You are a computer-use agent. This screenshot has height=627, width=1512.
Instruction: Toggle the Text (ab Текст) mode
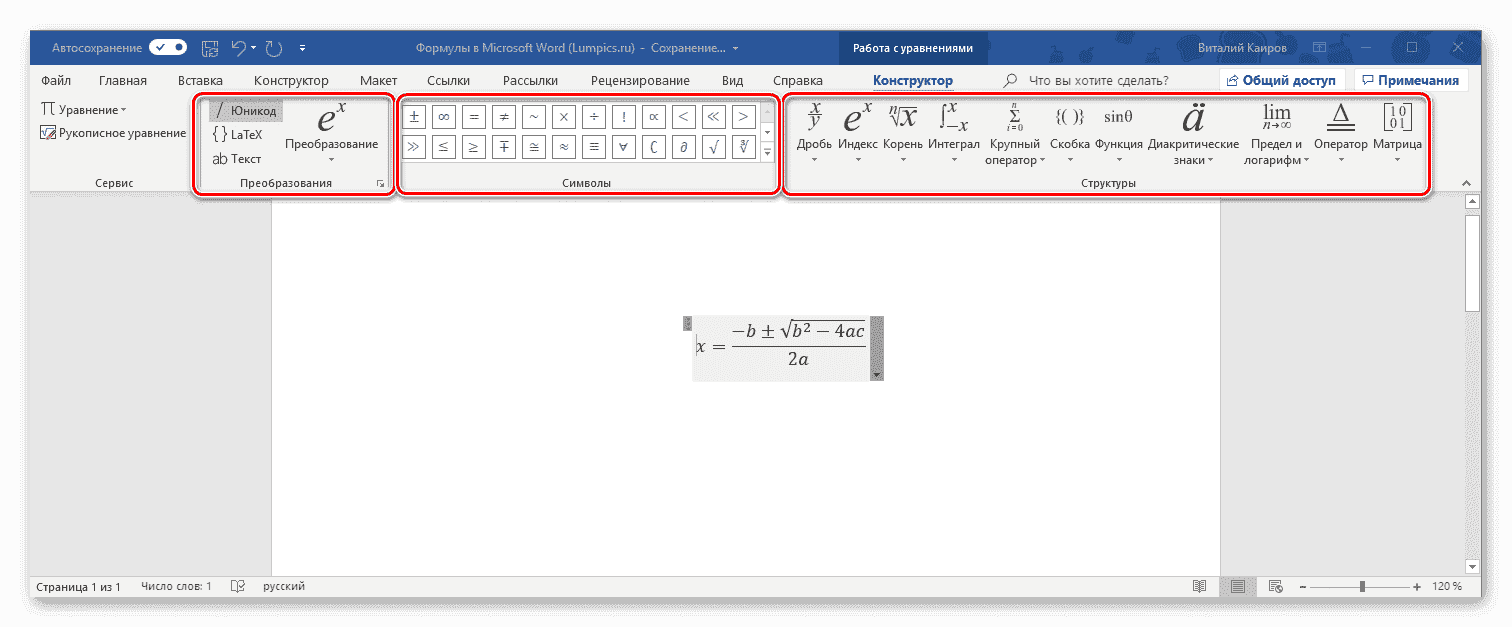(237, 159)
